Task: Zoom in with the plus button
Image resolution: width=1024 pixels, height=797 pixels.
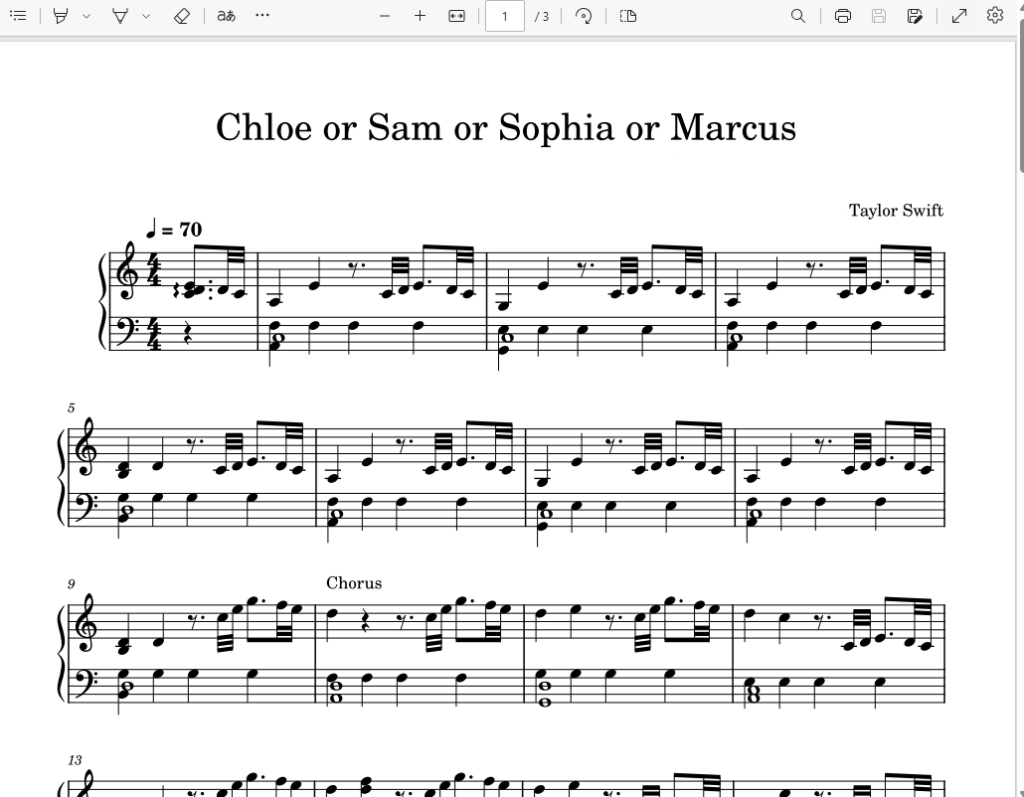Action: (x=420, y=16)
